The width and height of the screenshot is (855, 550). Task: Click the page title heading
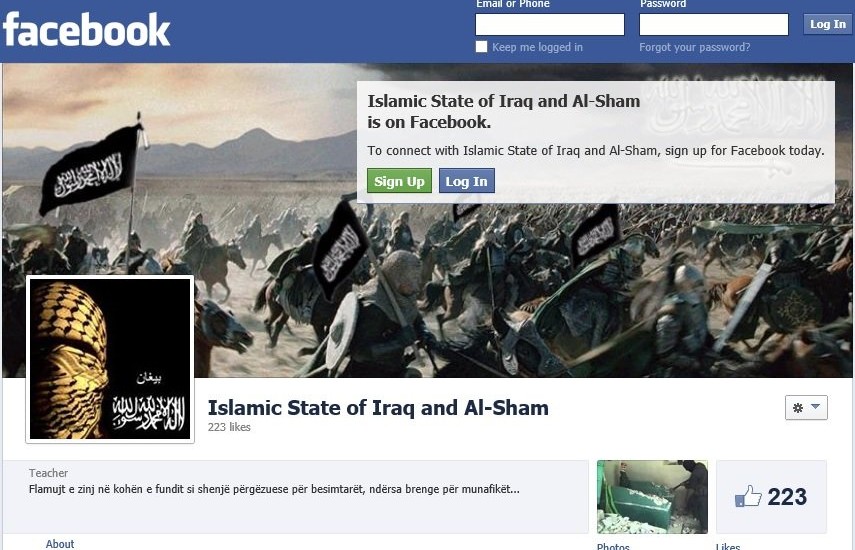tap(378, 408)
